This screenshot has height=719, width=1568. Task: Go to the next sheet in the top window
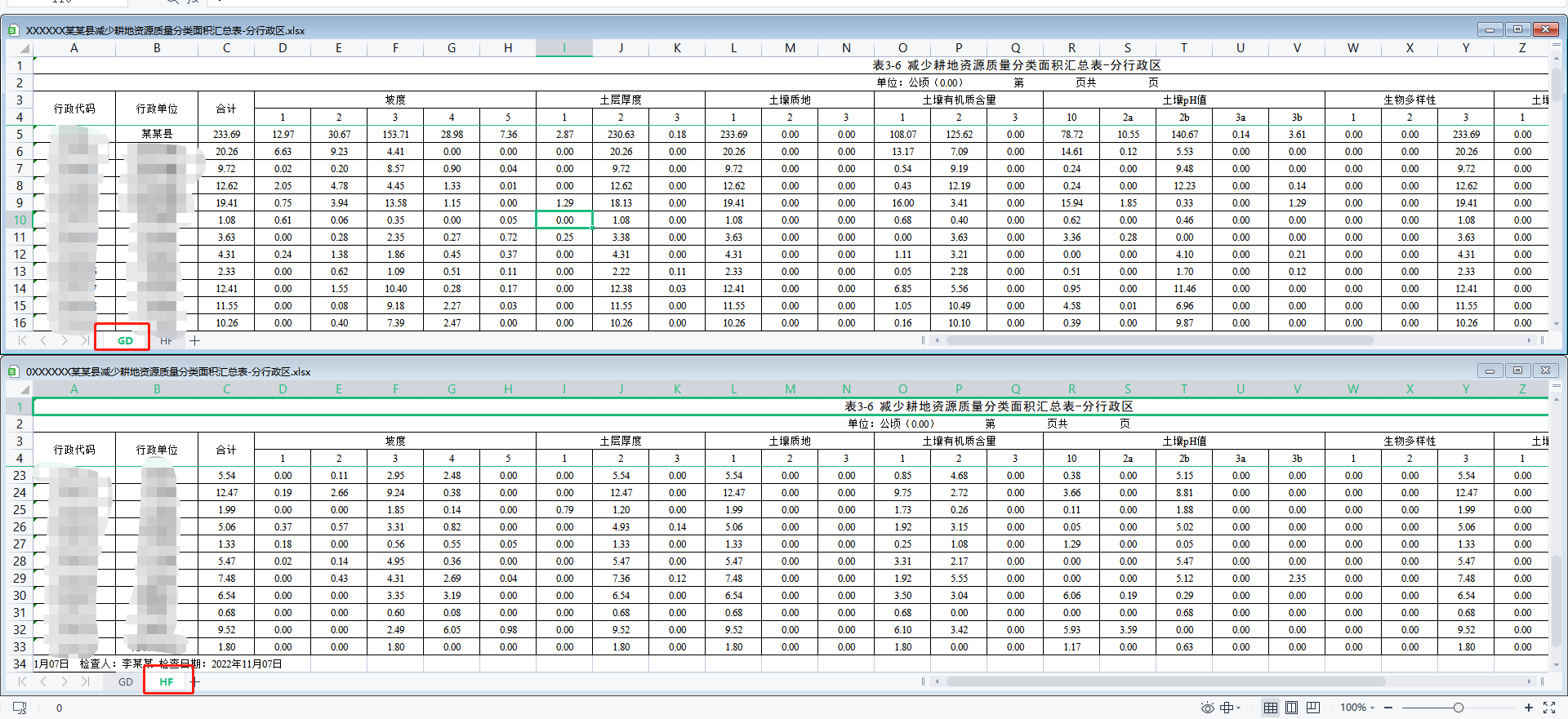coord(65,340)
